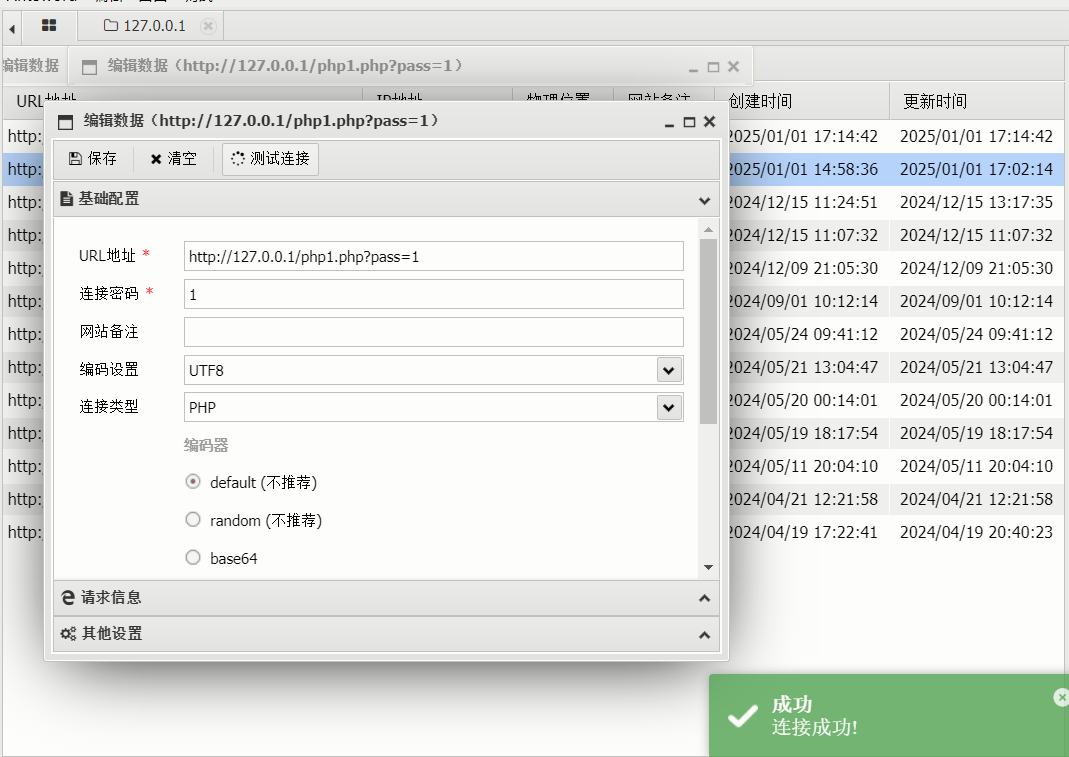Viewport: 1069px width, 757px height.
Task: Open the 编码设置 UTF8 dropdown
Action: (x=668, y=370)
